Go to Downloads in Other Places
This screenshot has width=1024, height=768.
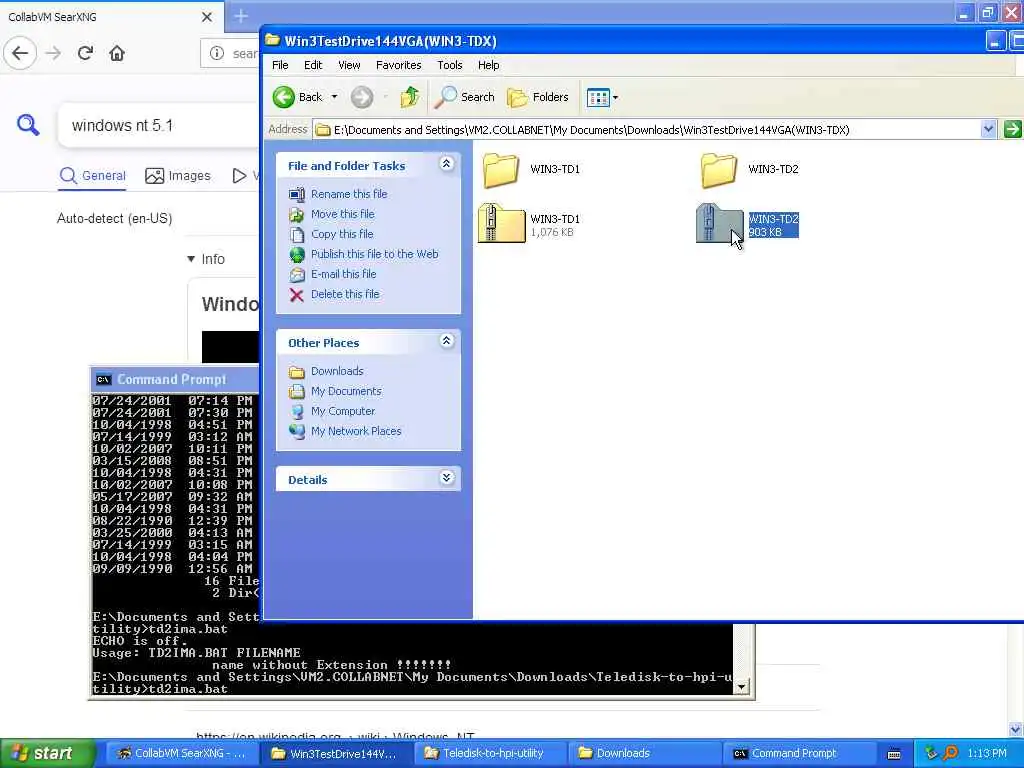click(x=337, y=371)
